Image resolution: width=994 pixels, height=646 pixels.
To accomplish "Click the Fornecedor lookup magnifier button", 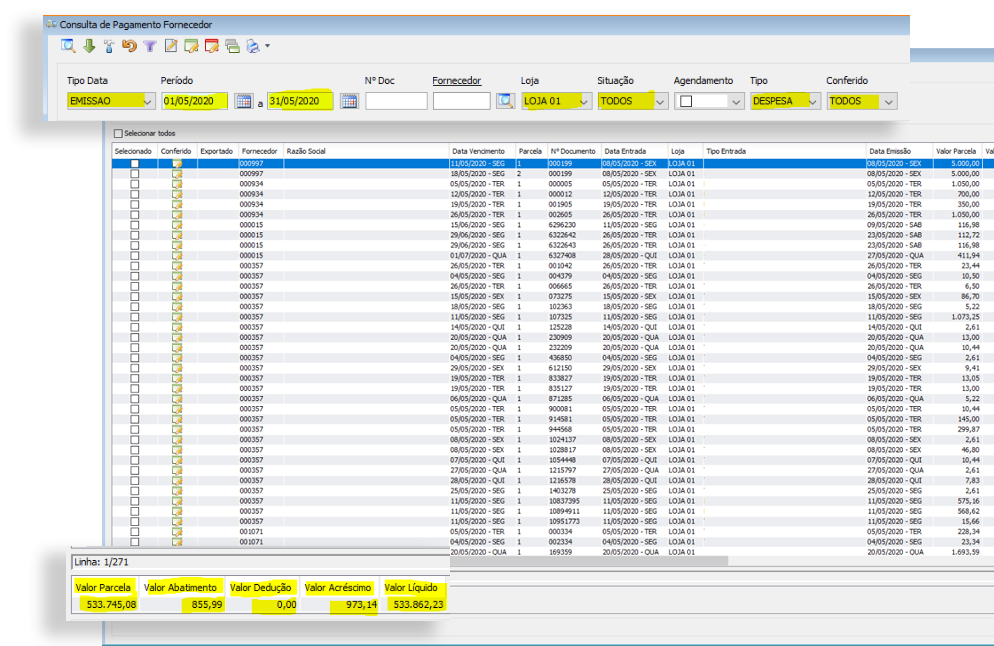I will [x=505, y=101].
